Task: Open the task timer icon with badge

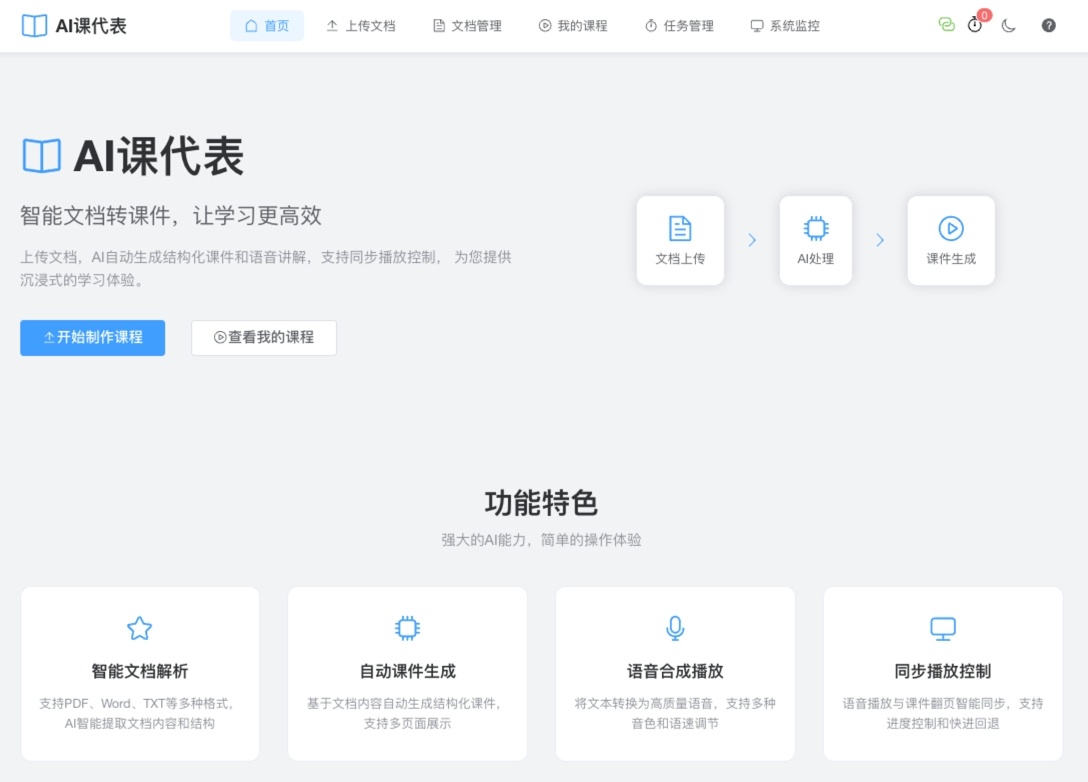Action: point(975,25)
